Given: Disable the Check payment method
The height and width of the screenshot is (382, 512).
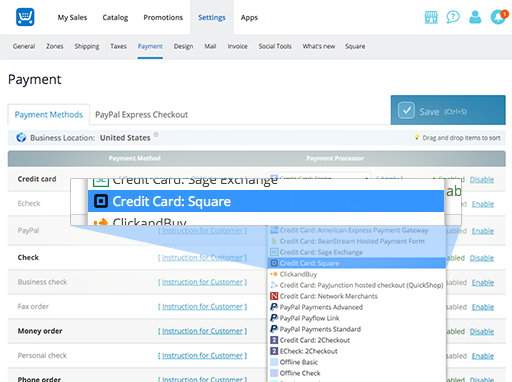Looking at the screenshot, I should click(x=482, y=258).
